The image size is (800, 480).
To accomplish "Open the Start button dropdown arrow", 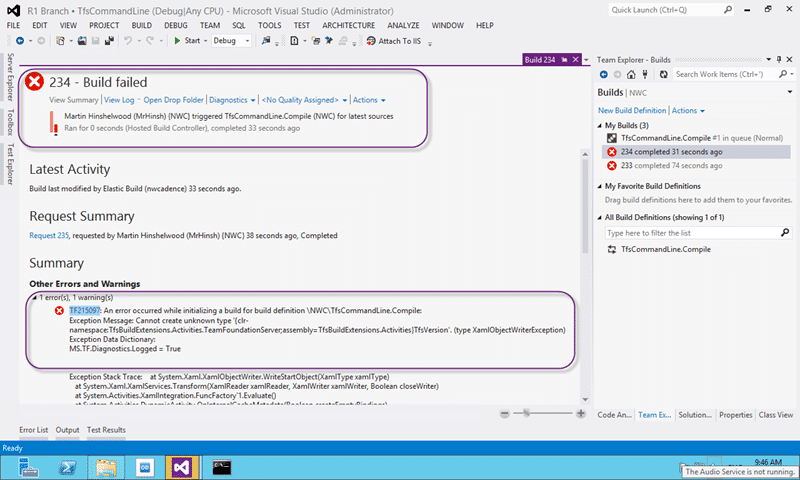I will coord(206,41).
